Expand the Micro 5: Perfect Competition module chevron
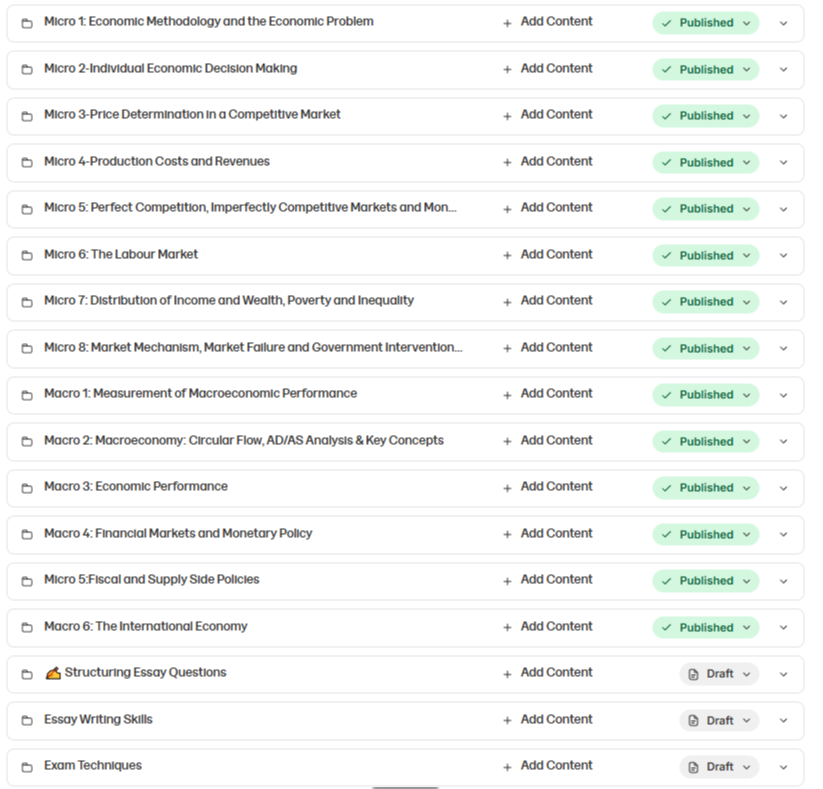The height and width of the screenshot is (789, 823). tap(784, 209)
